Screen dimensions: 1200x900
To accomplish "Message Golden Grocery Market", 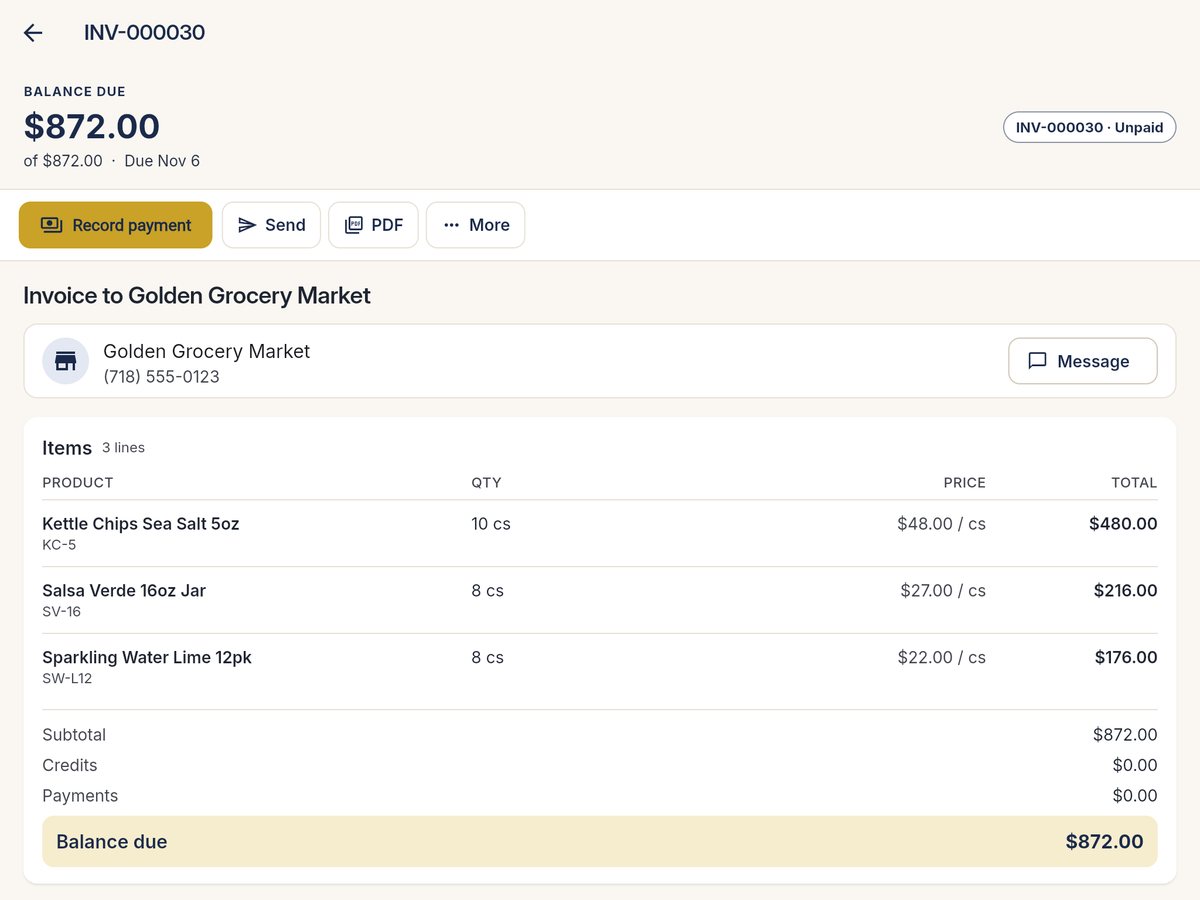I will click(x=1083, y=361).
